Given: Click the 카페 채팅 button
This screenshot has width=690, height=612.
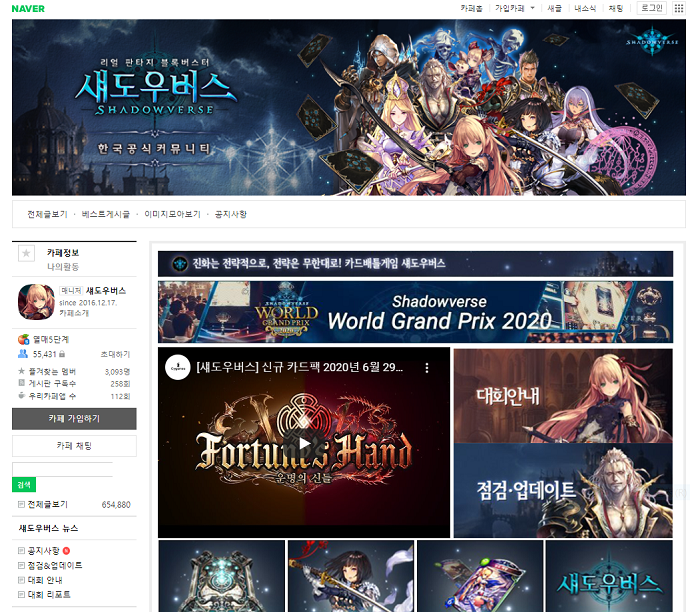Looking at the screenshot, I should (74, 446).
